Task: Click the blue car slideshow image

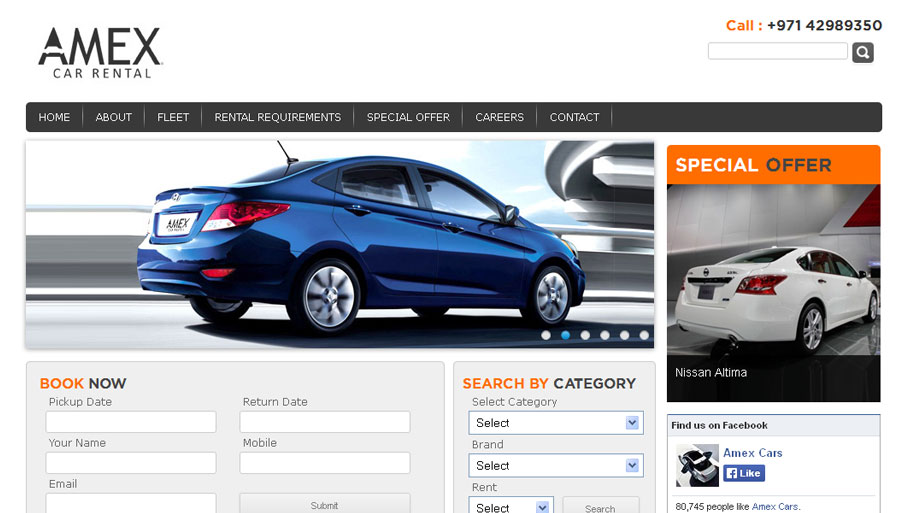Action: [340, 244]
